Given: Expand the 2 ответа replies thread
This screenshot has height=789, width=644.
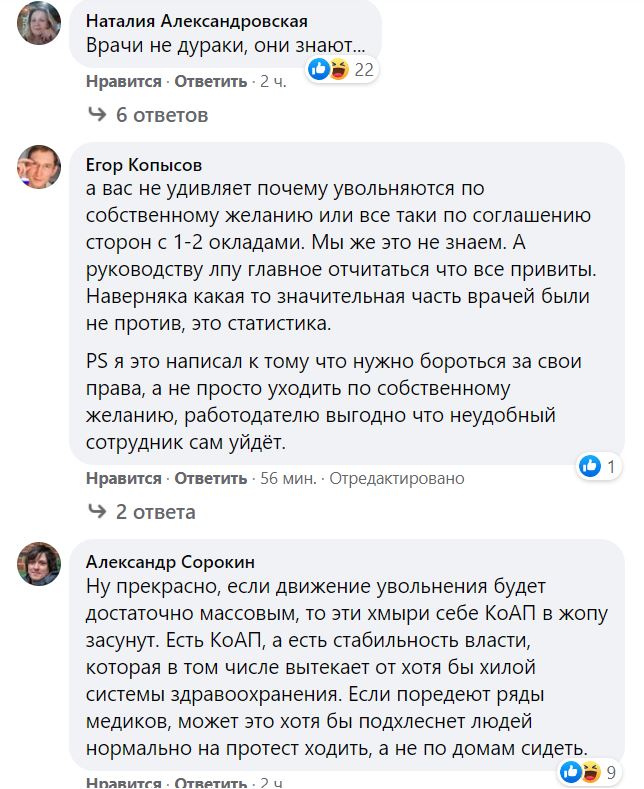Looking at the screenshot, I should click(x=156, y=512).
